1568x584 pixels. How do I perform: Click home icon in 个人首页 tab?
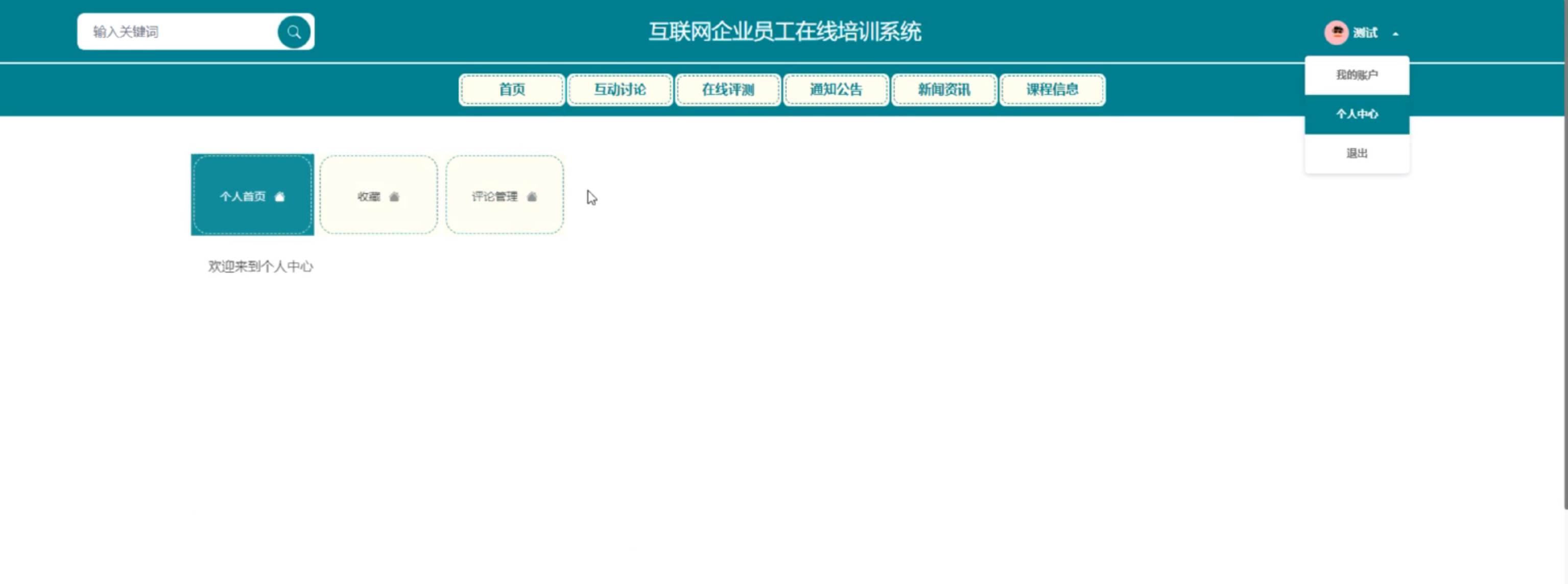pyautogui.click(x=279, y=197)
